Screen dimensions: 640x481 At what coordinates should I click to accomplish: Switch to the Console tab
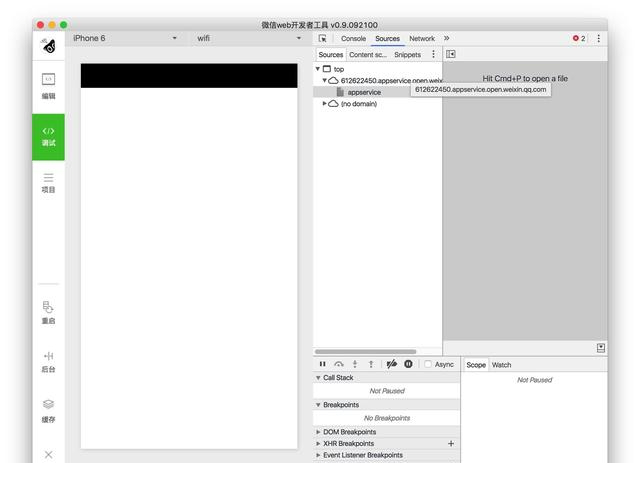[x=353, y=38]
